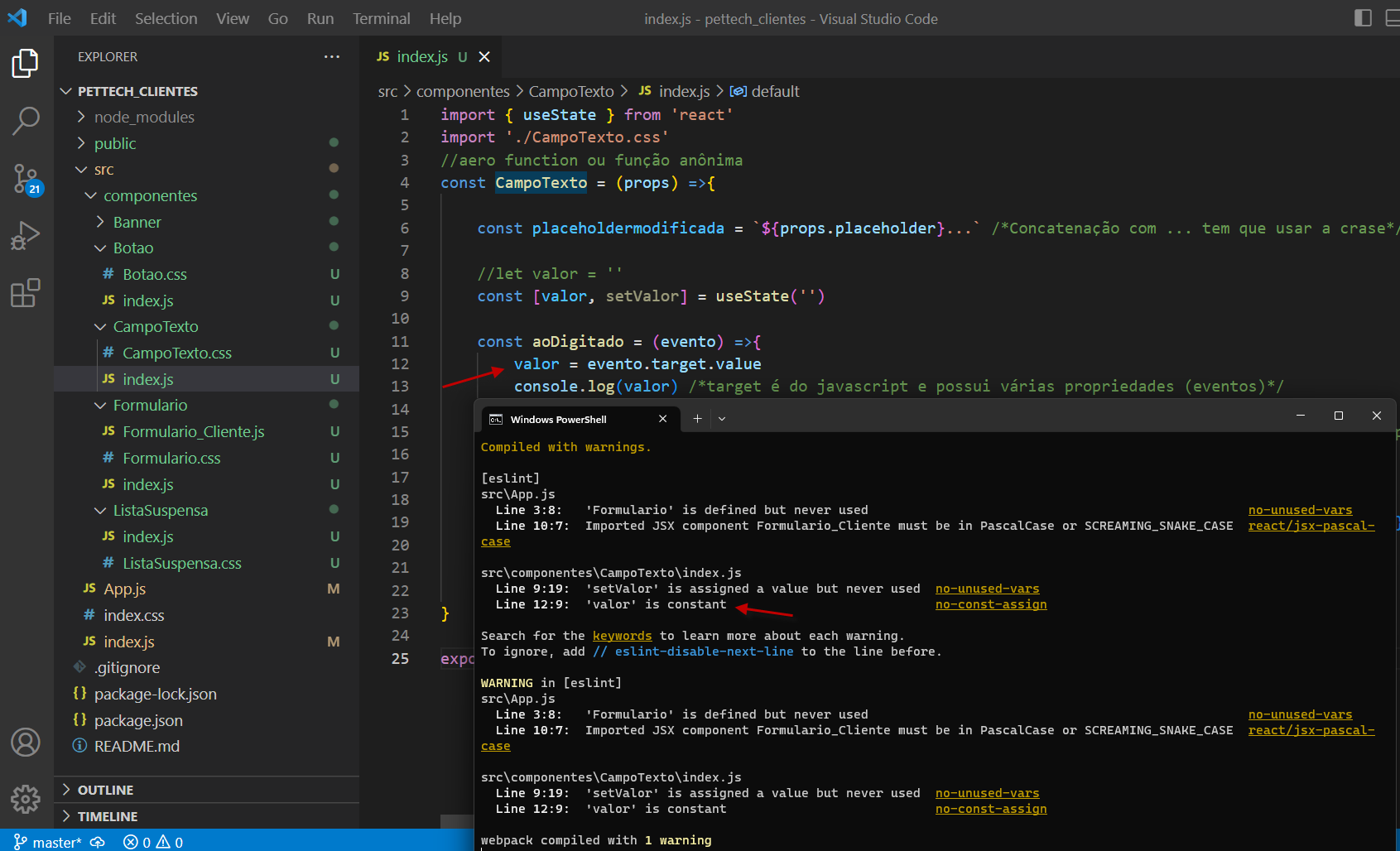Open Terminal menu
Viewport: 1400px width, 851px height.
pyautogui.click(x=382, y=18)
